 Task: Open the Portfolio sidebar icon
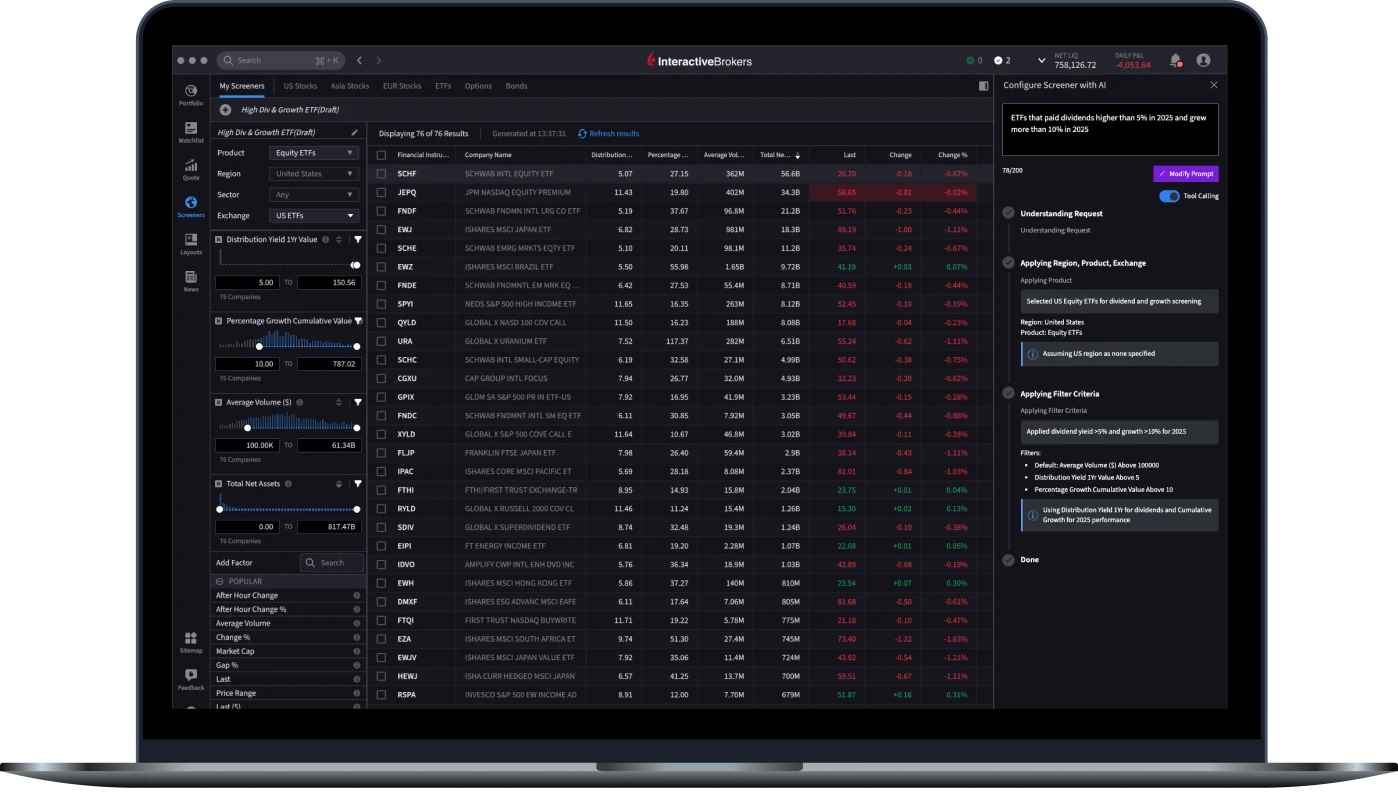pyautogui.click(x=191, y=91)
